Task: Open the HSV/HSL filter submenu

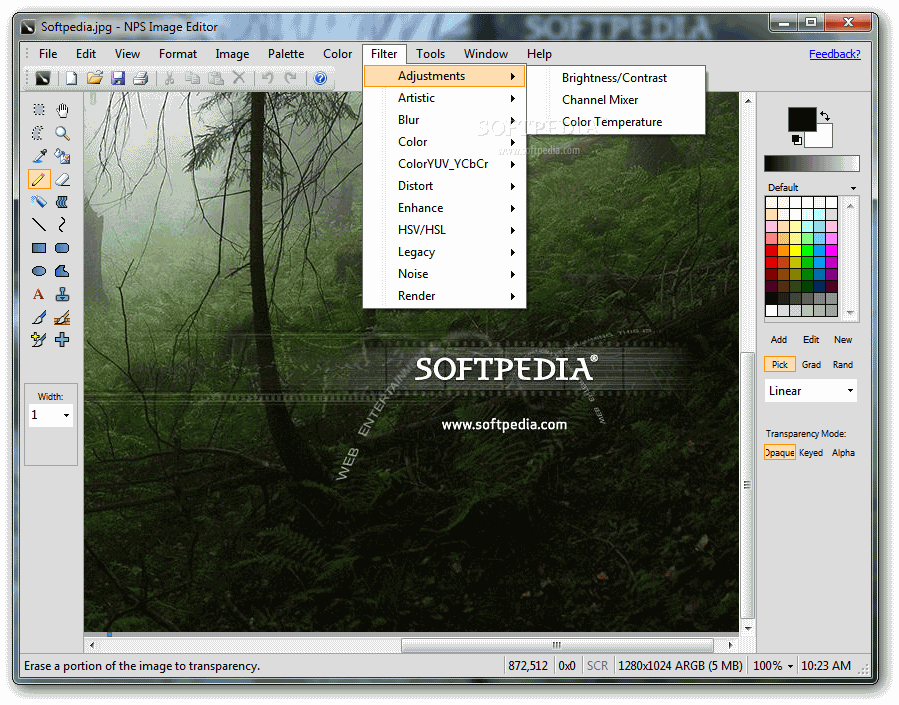Action: pyautogui.click(x=444, y=230)
